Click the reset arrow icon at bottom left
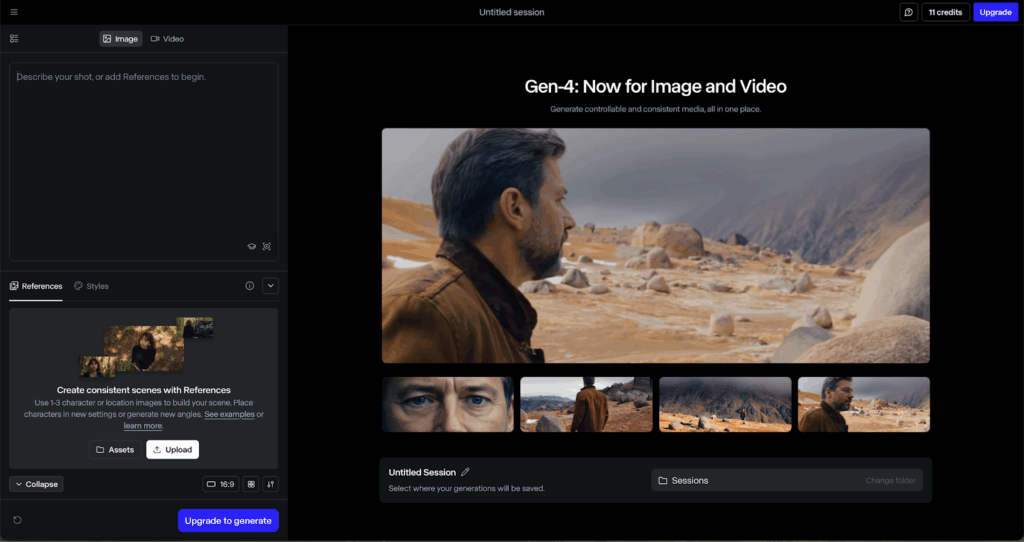Image resolution: width=1024 pixels, height=542 pixels. click(18, 520)
